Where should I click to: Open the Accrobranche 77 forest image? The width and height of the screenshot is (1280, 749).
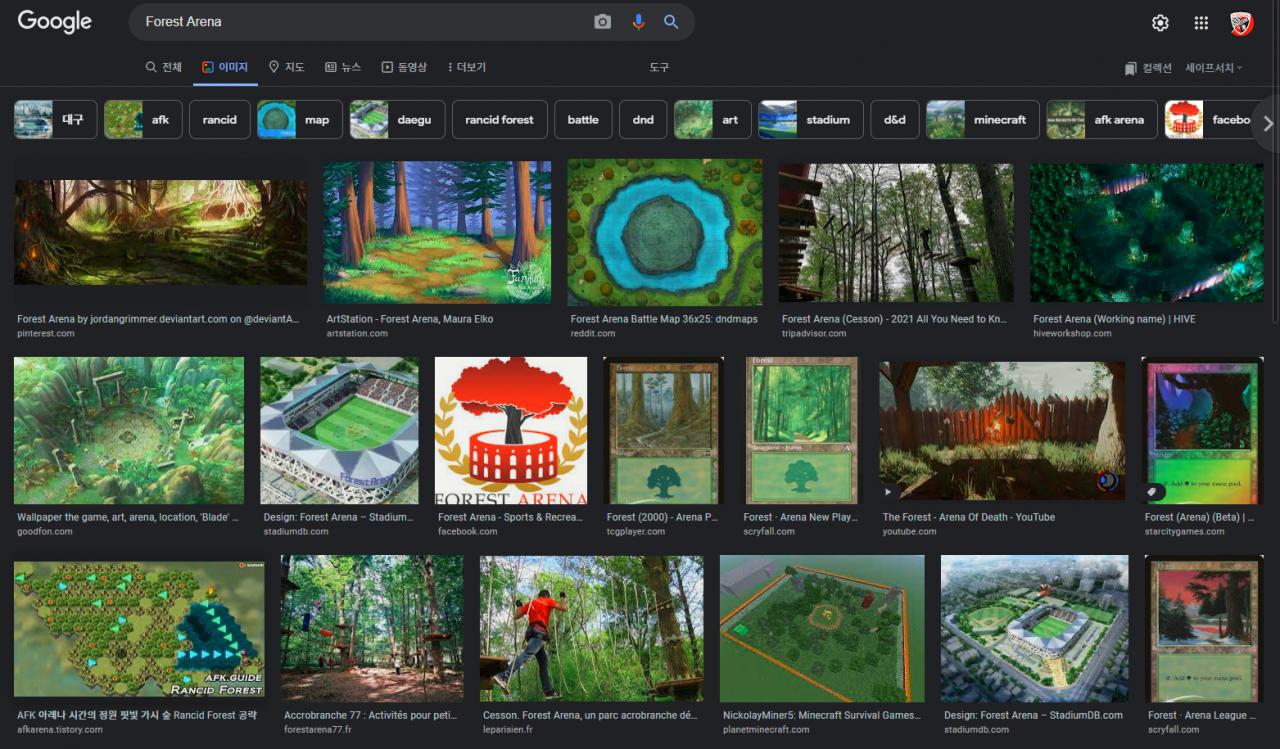372,629
